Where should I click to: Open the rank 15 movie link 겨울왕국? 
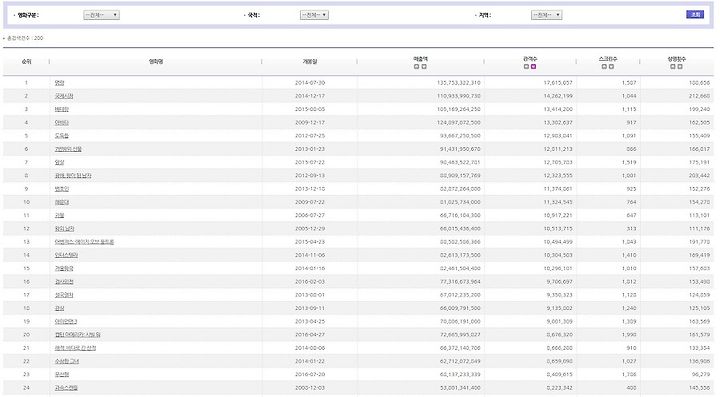point(64,268)
